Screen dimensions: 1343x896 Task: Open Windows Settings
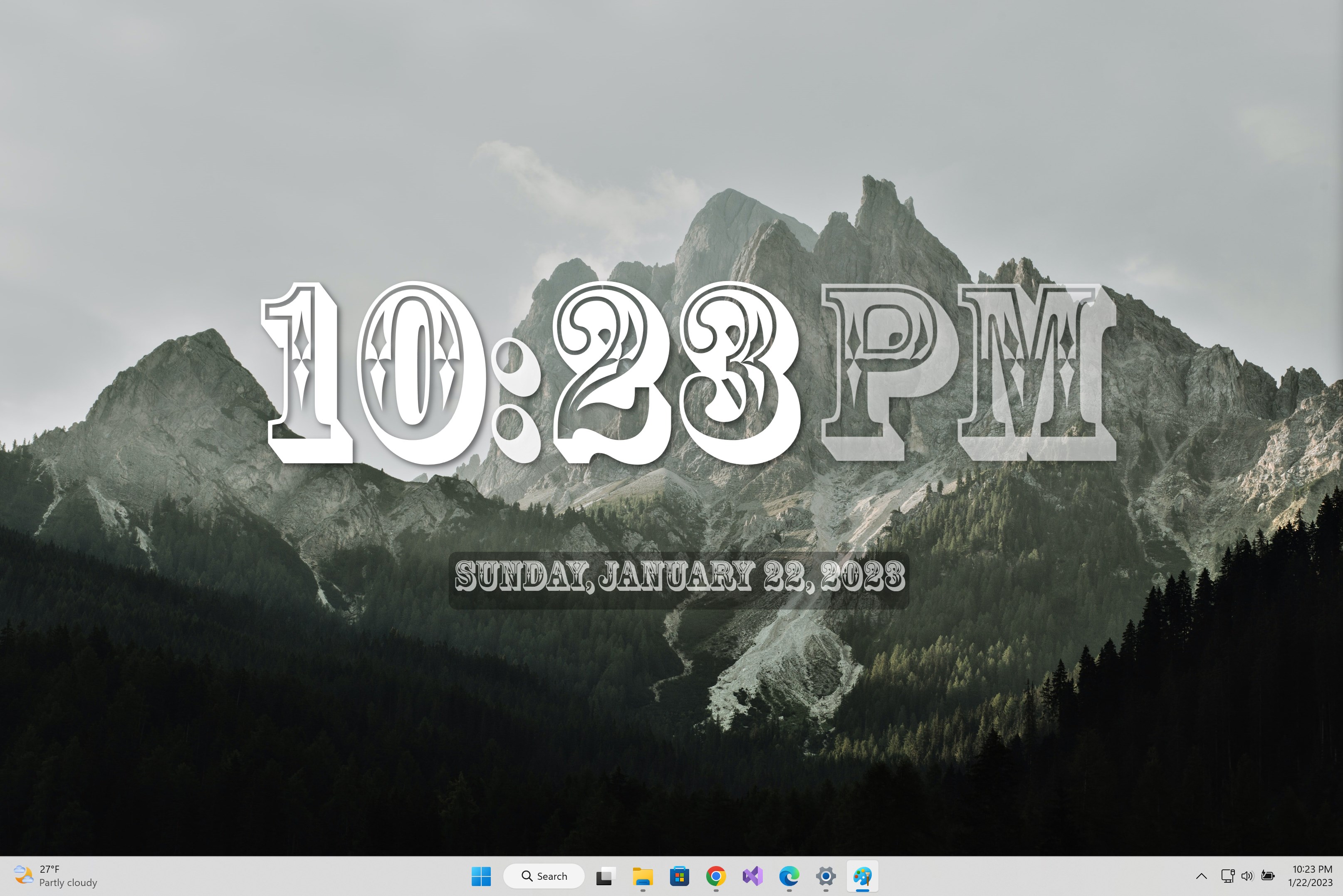coord(826,876)
